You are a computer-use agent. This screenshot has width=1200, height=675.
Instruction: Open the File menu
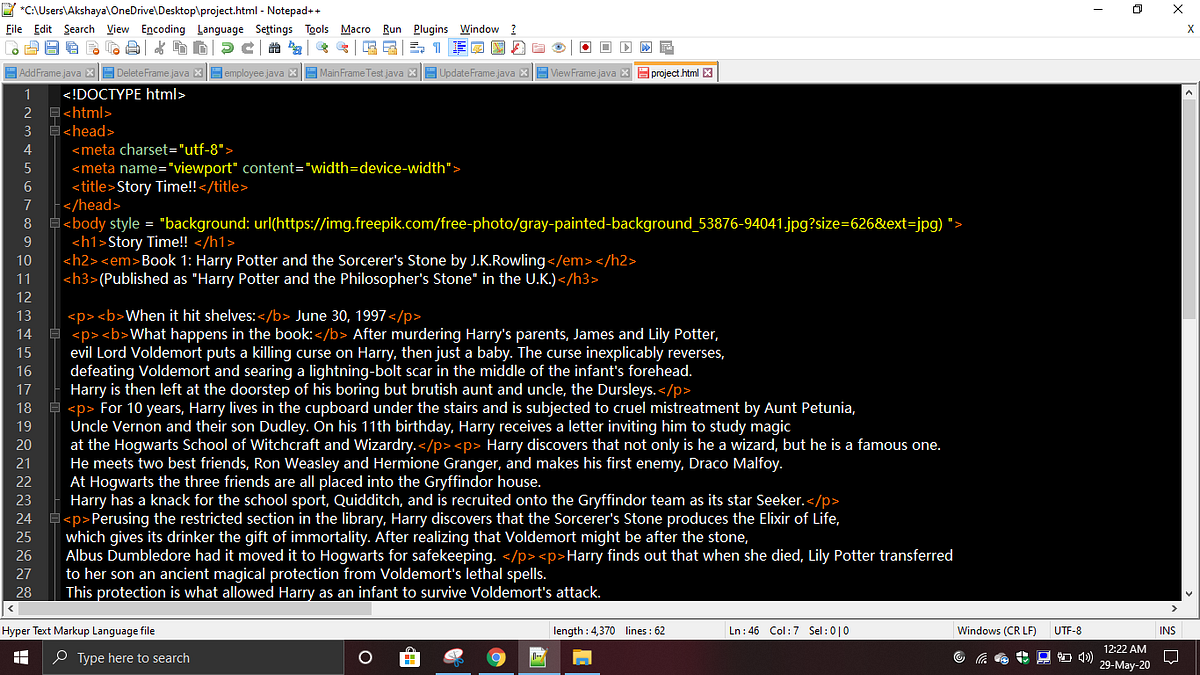click(14, 29)
